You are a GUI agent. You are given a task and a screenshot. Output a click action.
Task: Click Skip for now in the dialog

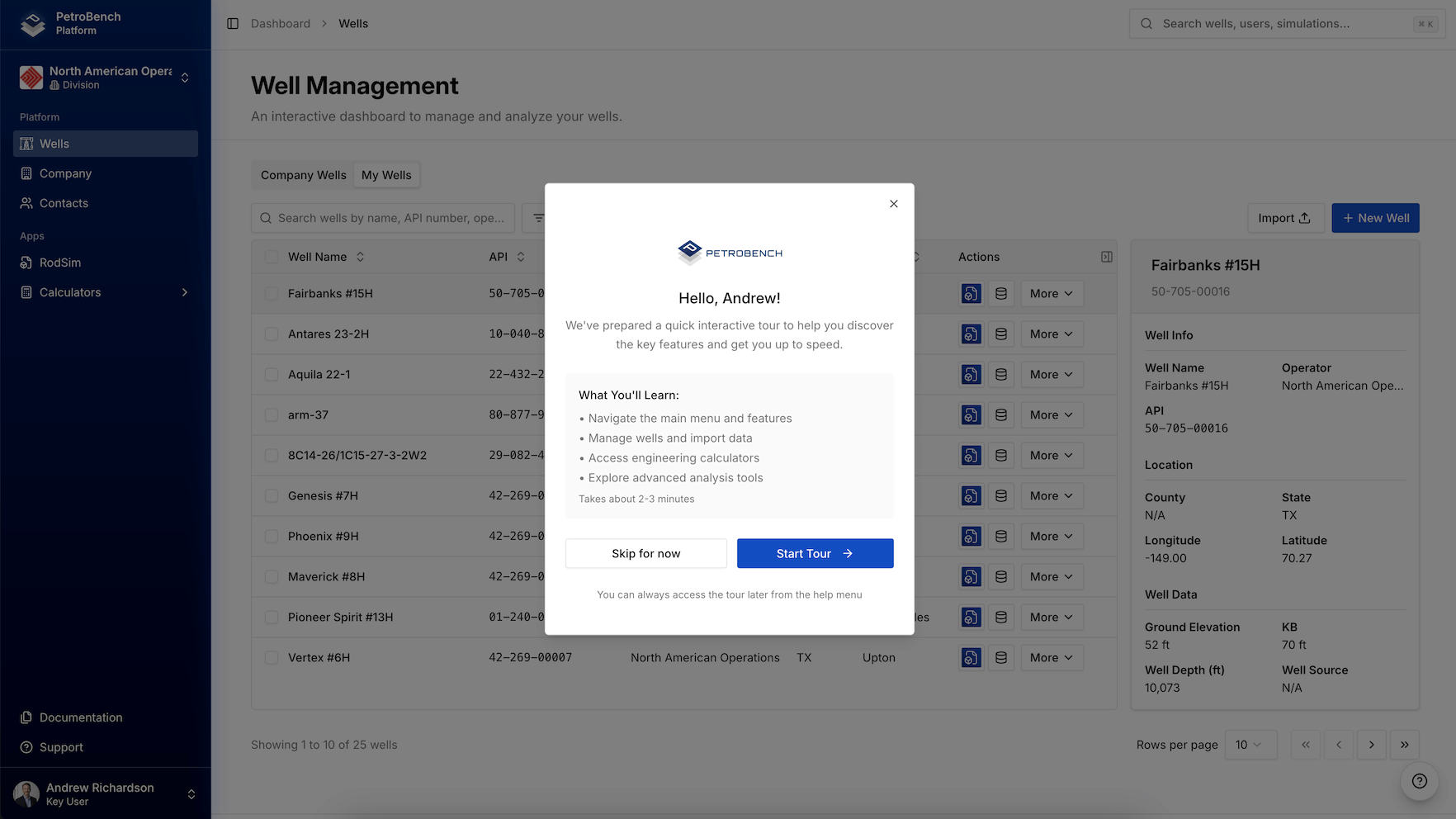click(x=645, y=553)
